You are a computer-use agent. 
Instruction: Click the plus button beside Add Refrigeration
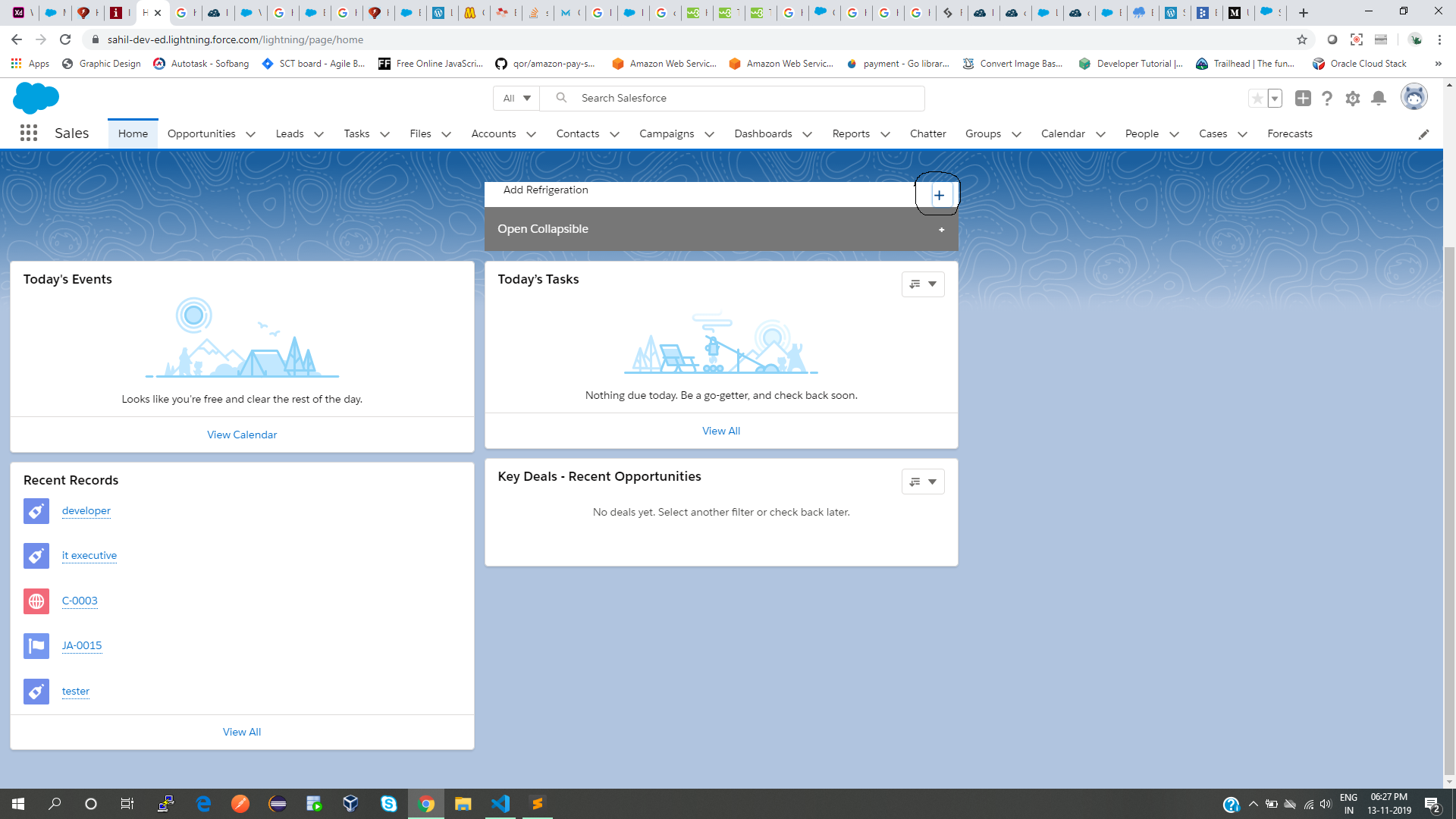939,195
